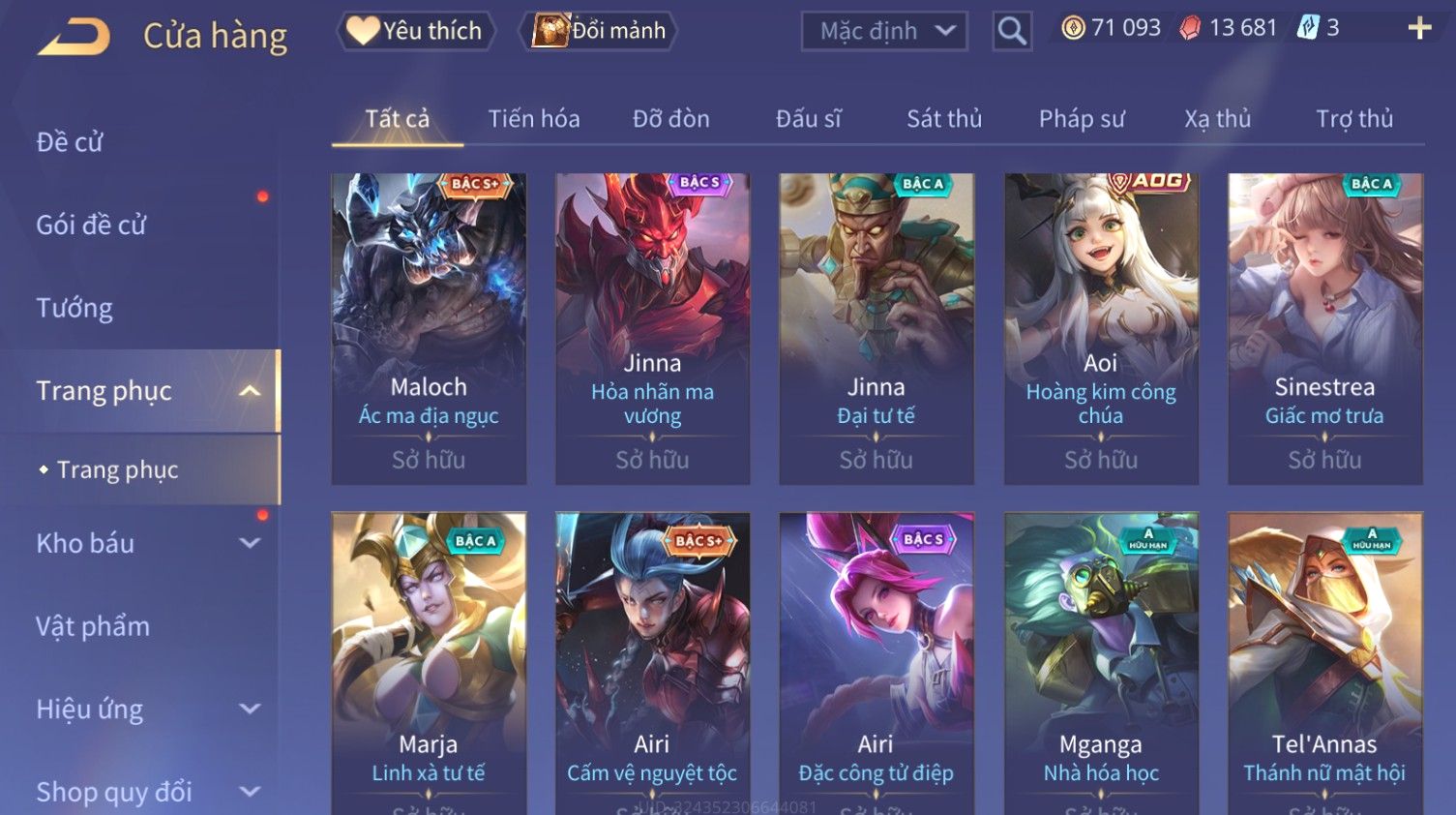Select Maloch Ác ma địa ngục skin card

[x=429, y=329]
